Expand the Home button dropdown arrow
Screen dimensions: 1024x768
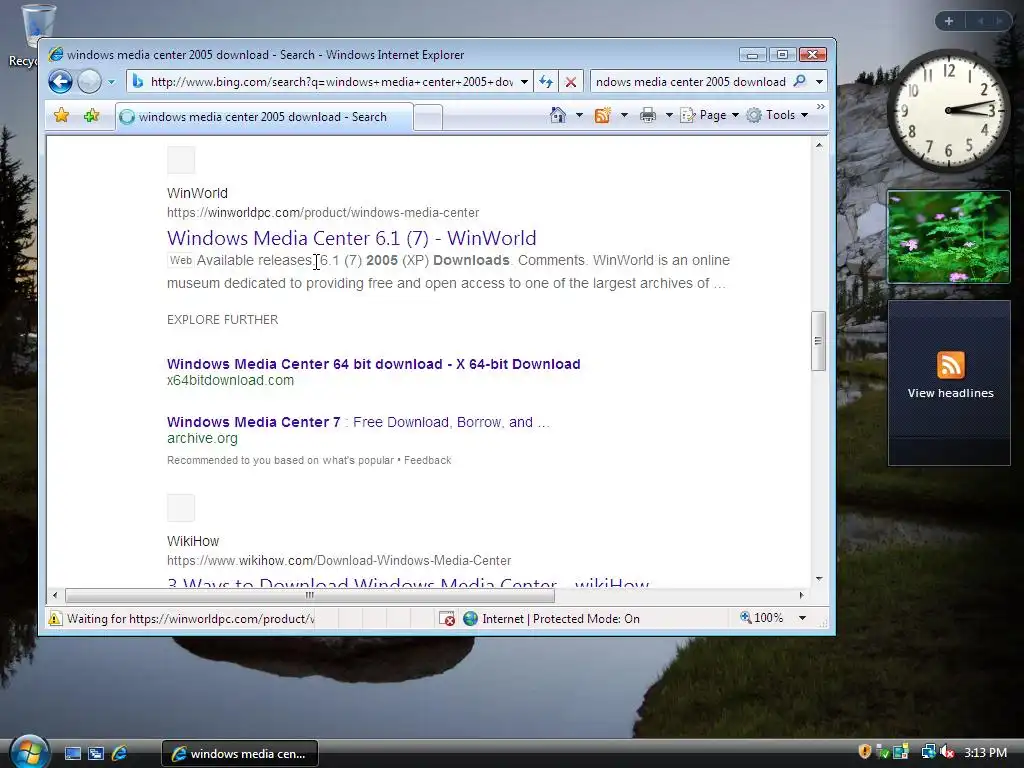pyautogui.click(x=579, y=115)
